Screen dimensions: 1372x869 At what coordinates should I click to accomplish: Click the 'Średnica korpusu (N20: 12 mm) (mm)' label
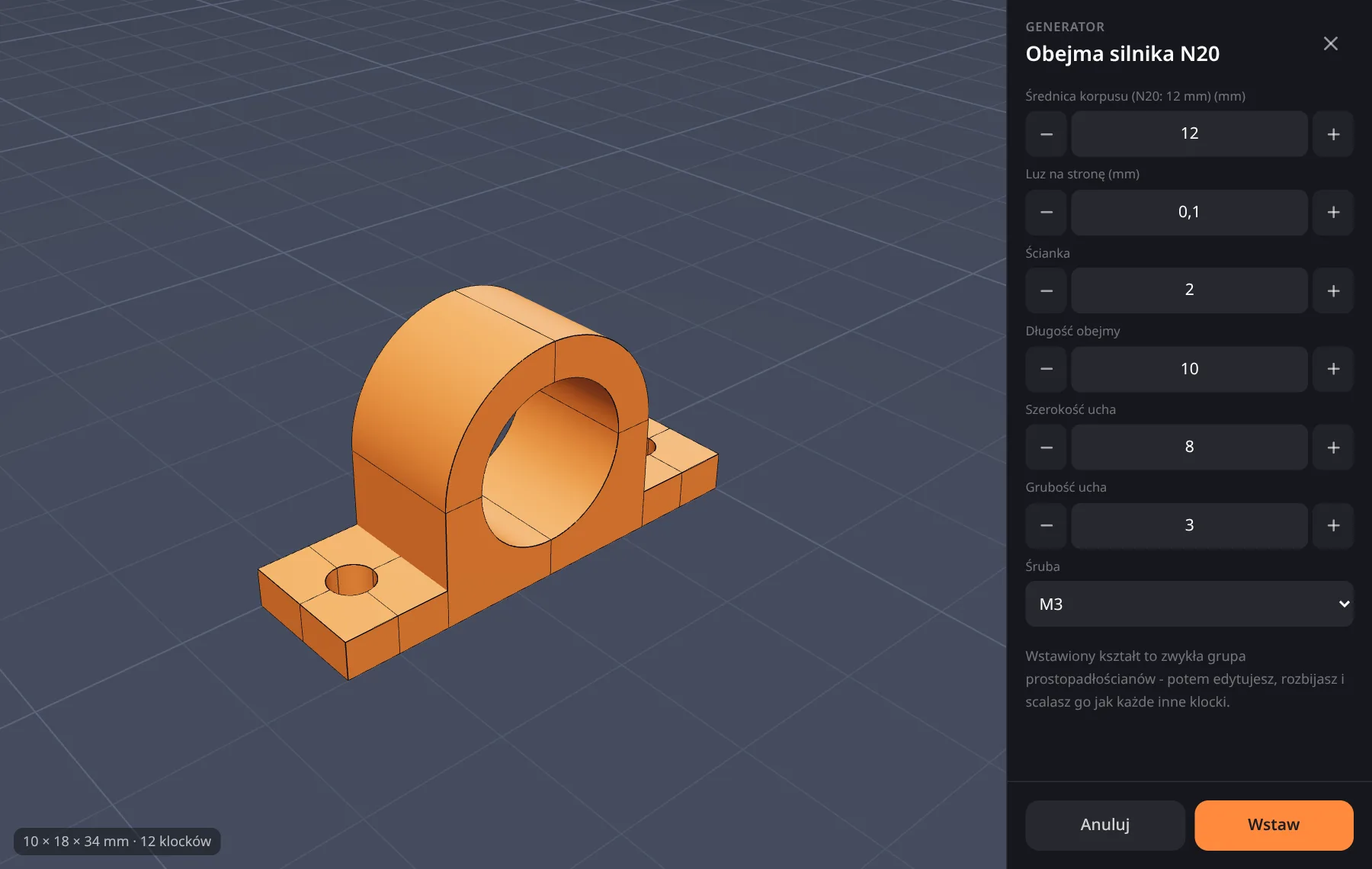tap(1135, 96)
